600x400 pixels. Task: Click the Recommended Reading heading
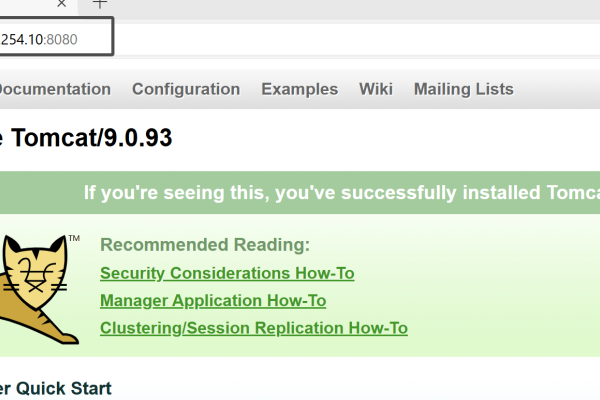[205, 245]
